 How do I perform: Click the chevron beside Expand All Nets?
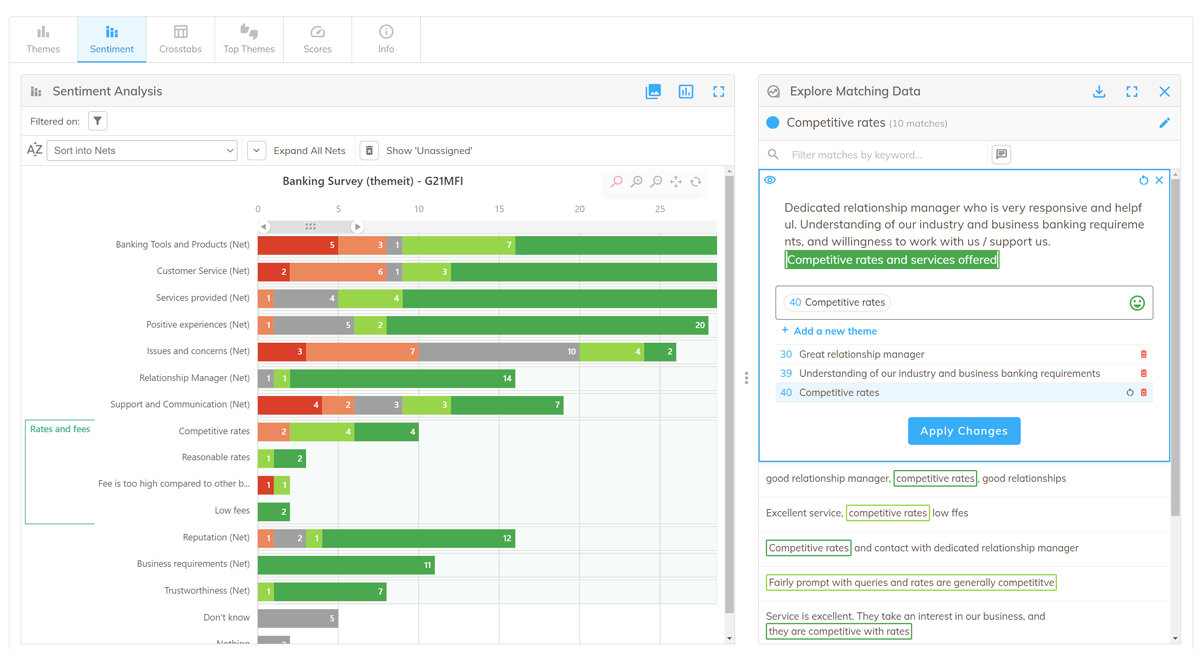click(x=256, y=150)
